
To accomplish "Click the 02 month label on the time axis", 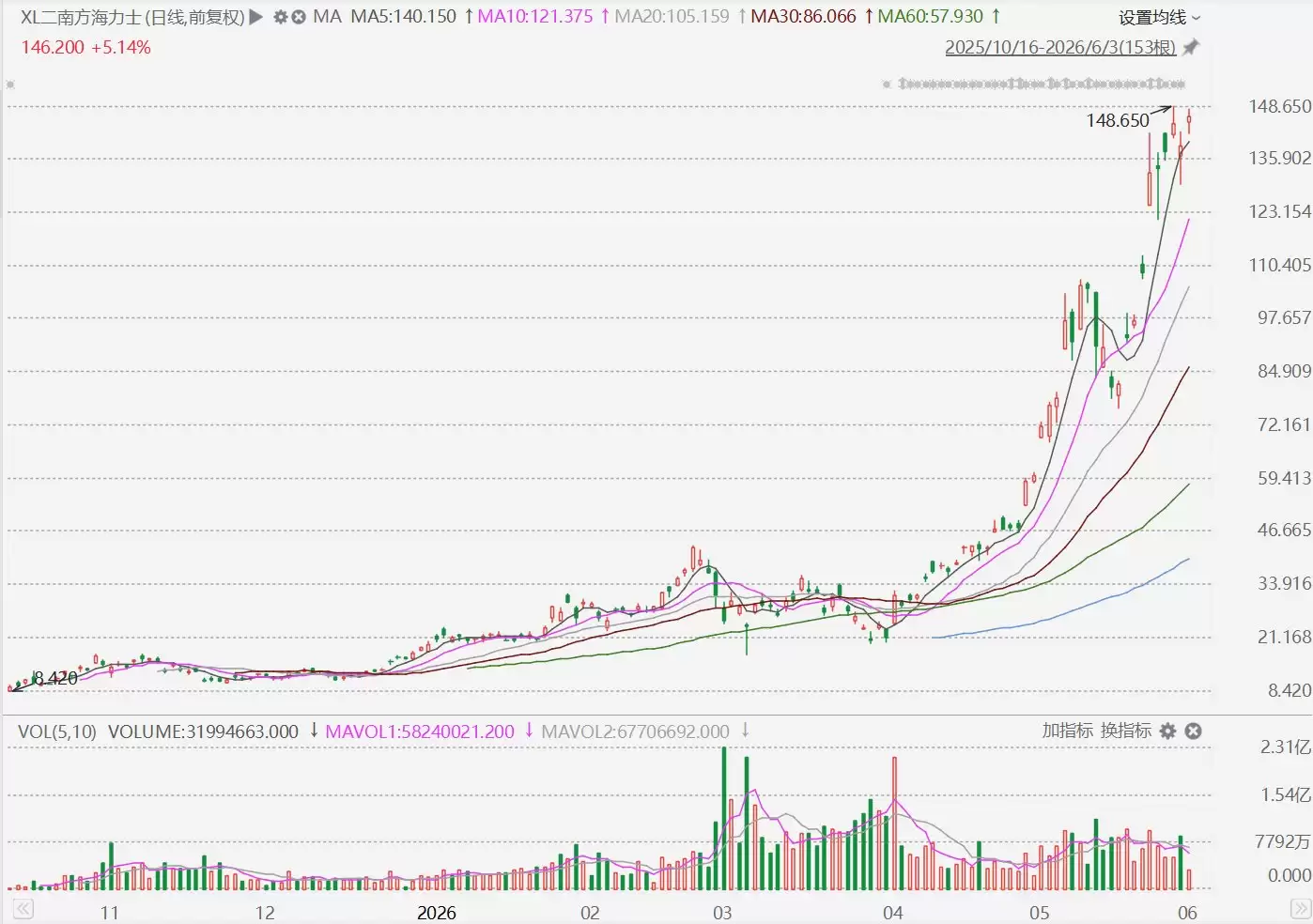I will point(590,912).
